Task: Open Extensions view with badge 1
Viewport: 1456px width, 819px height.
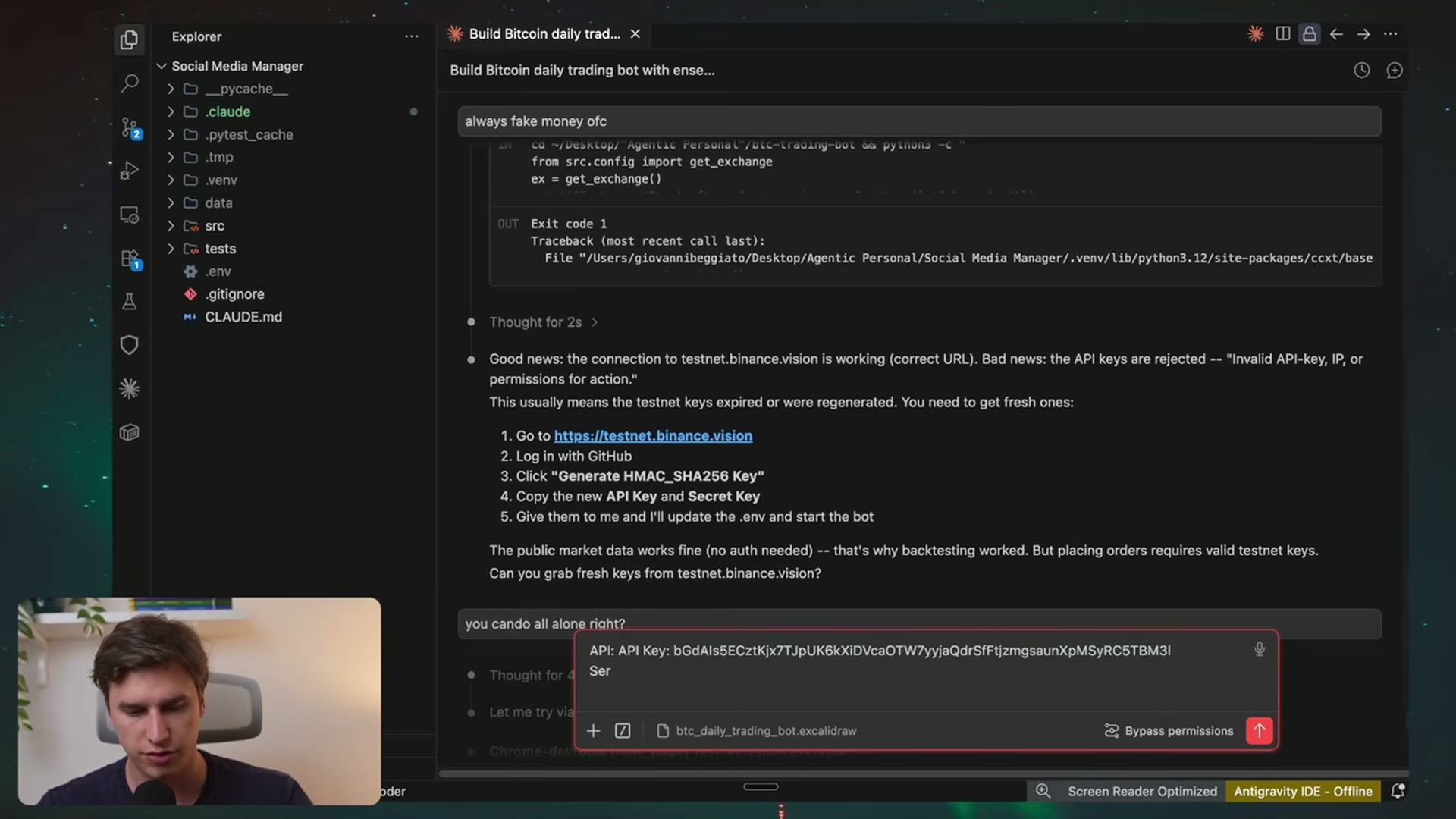Action: [x=130, y=259]
